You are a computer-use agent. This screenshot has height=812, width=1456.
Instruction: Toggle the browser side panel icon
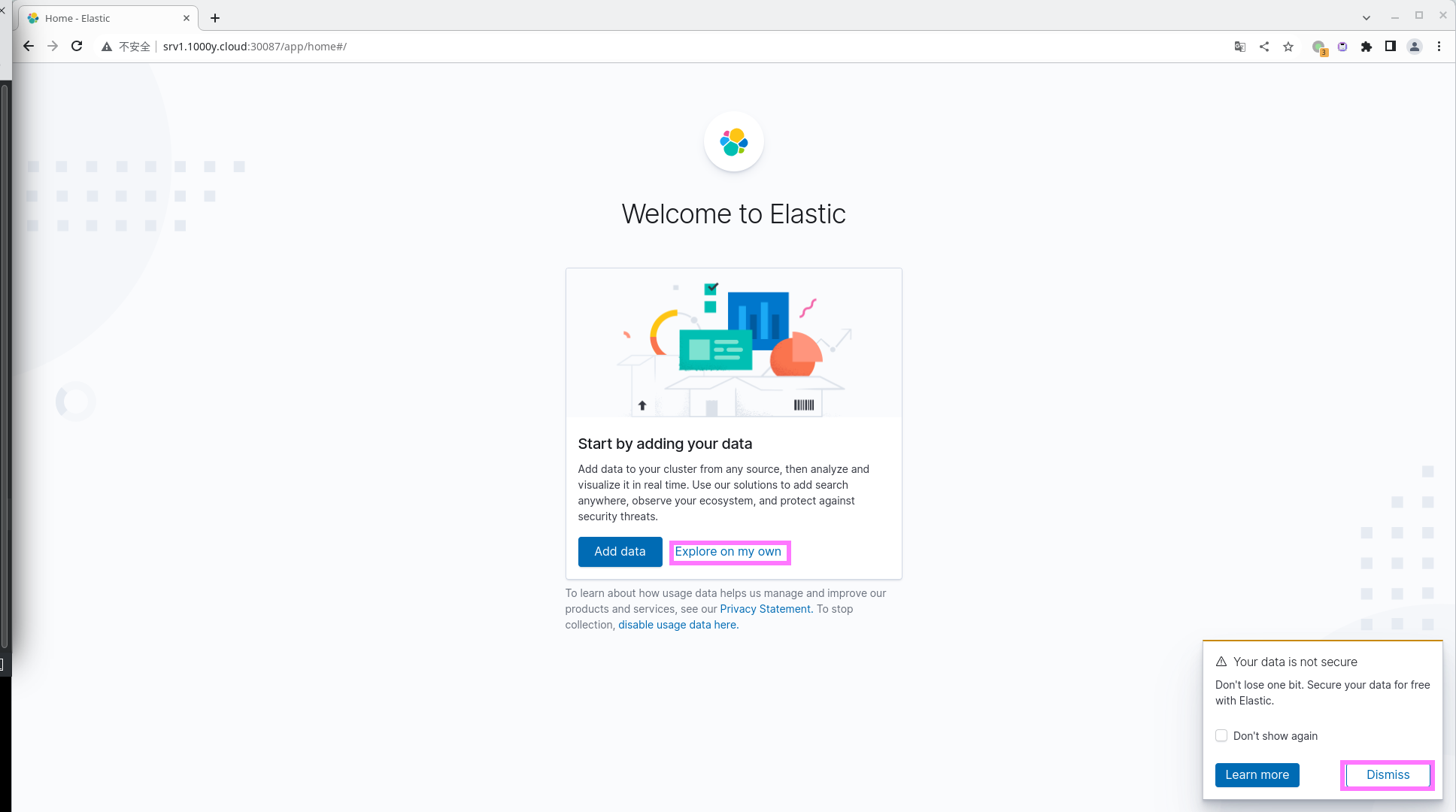1391,47
